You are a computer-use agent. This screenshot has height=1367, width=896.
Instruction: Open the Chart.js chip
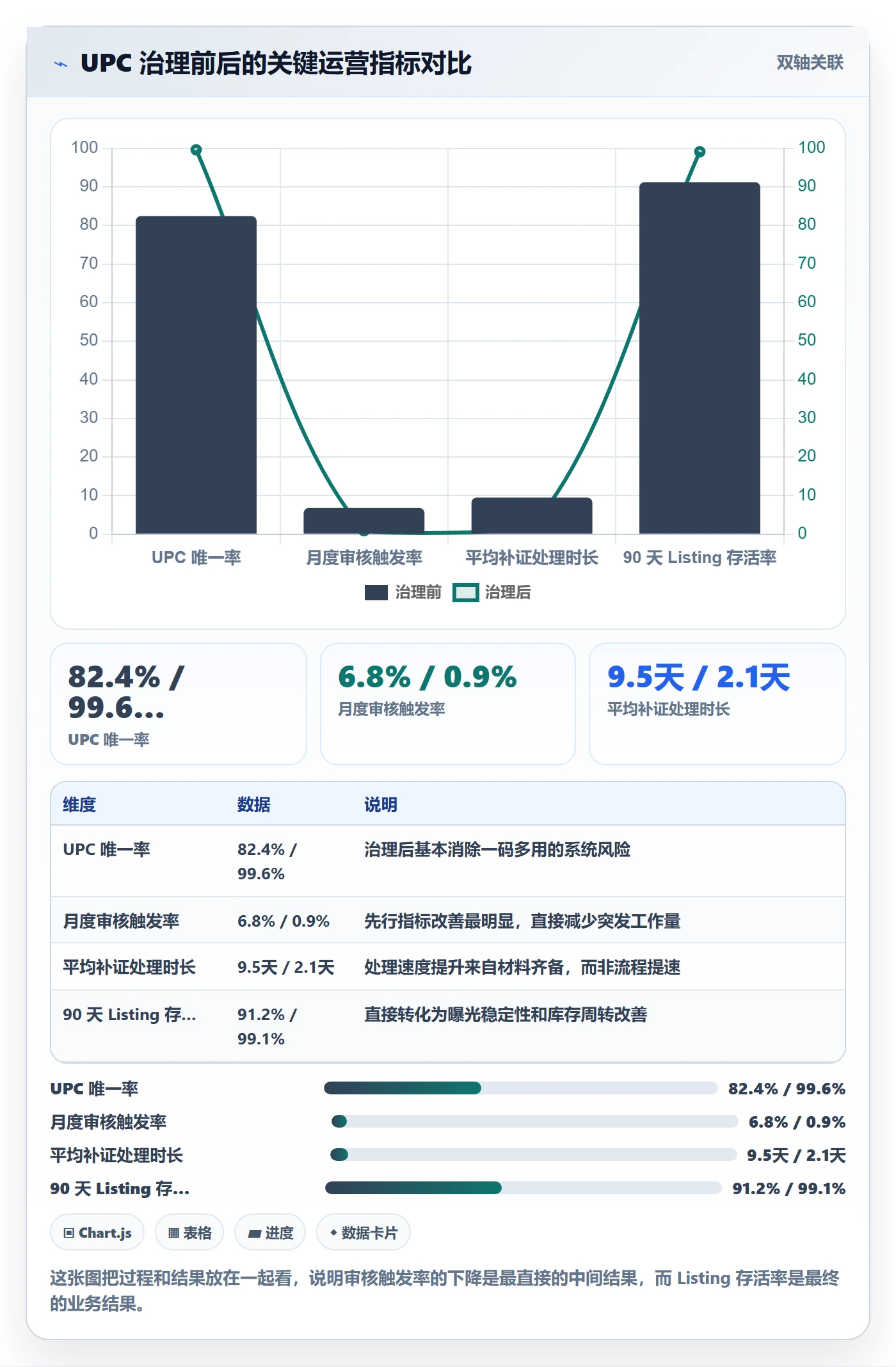click(97, 1233)
